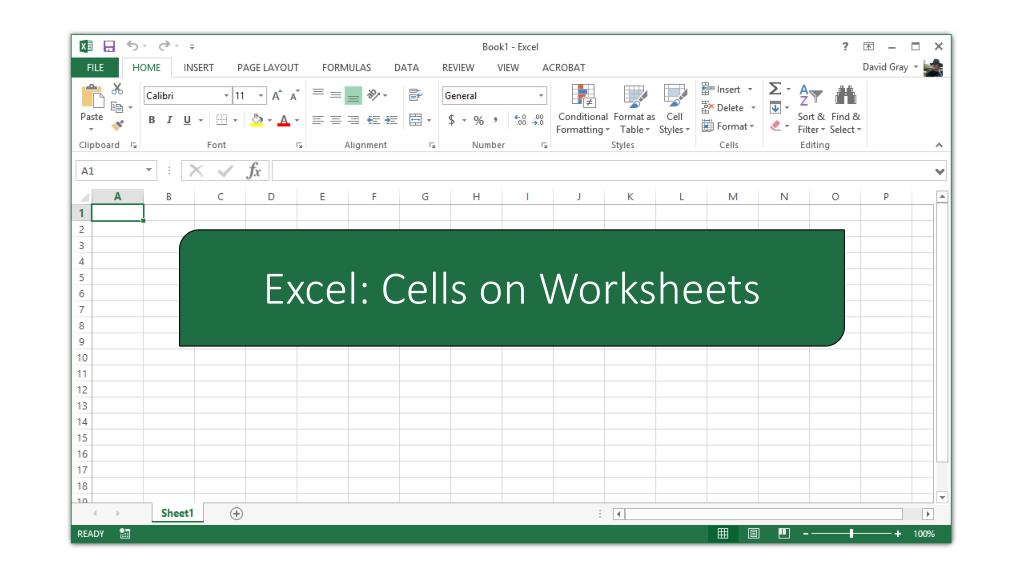
Task: Apply Accounting dollar format
Action: 451,120
